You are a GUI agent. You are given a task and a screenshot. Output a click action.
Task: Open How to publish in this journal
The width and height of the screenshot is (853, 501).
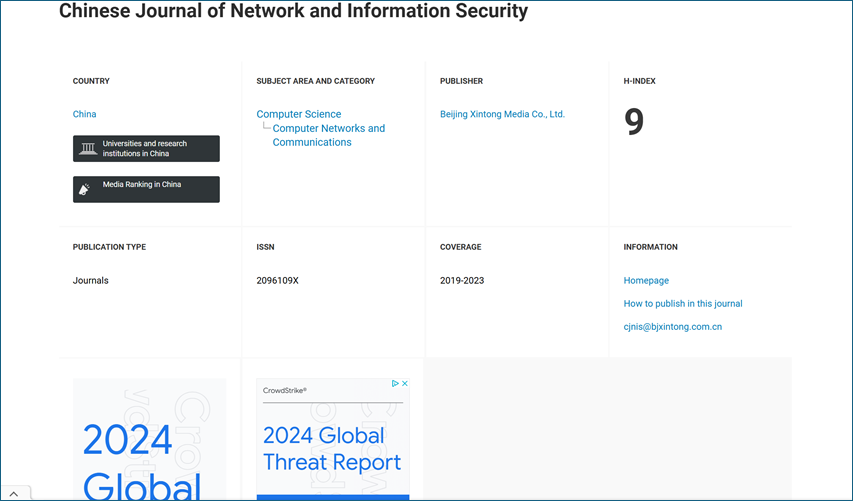pos(683,304)
